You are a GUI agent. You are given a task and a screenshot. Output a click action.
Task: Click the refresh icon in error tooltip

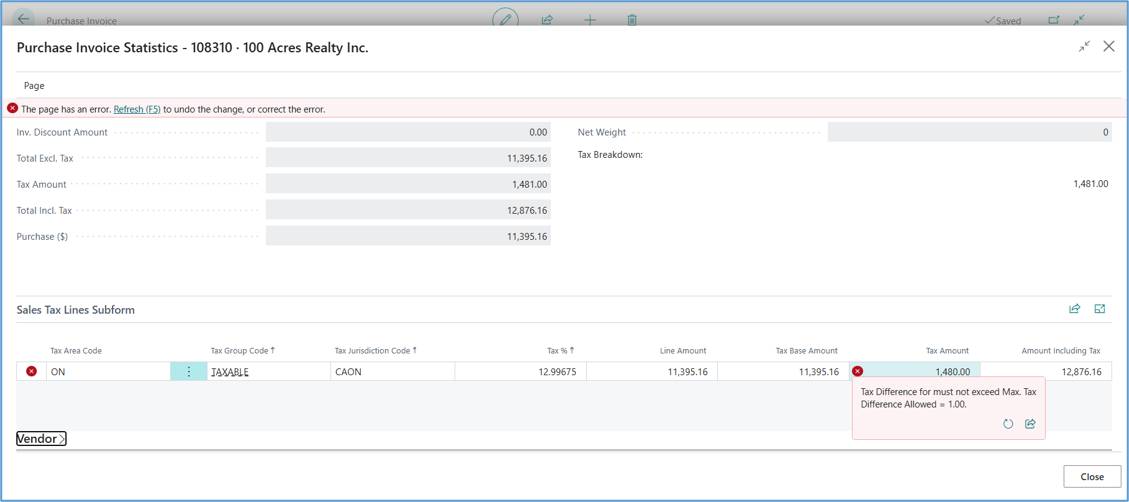(x=1008, y=424)
